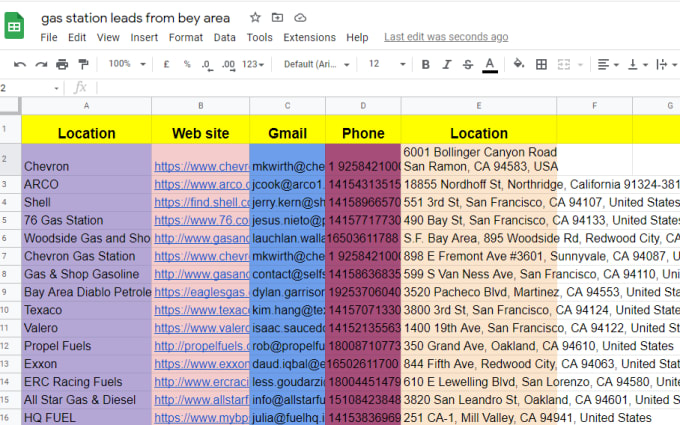Open the ARCO website link
This screenshot has height=425, width=680.
point(201,185)
